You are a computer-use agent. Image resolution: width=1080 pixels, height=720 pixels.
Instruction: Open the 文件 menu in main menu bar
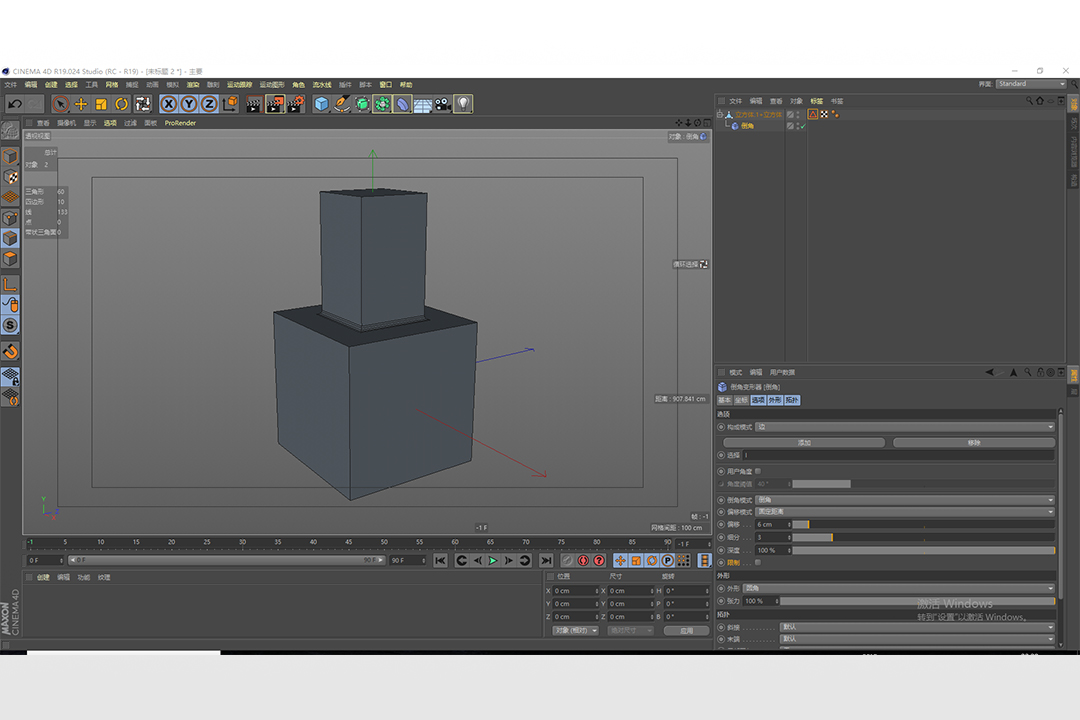(x=10, y=85)
